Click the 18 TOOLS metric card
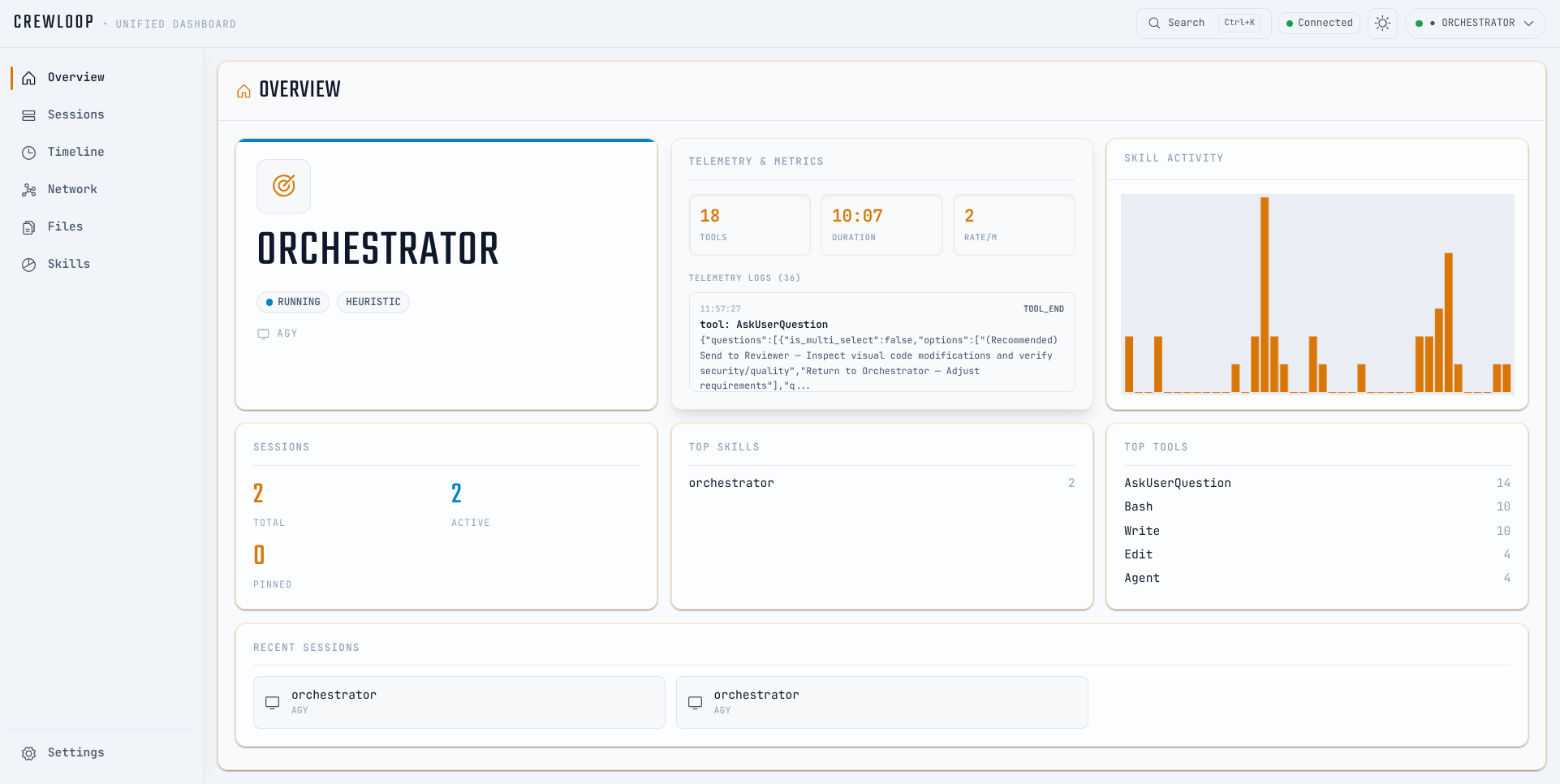 click(750, 225)
